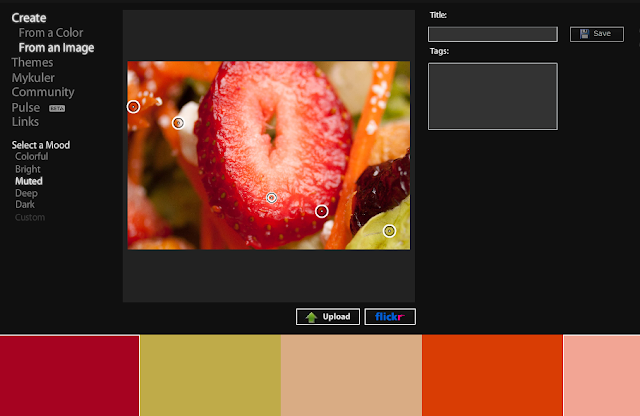Select the light salmon pink swatch
640x416 pixels.
click(x=602, y=376)
